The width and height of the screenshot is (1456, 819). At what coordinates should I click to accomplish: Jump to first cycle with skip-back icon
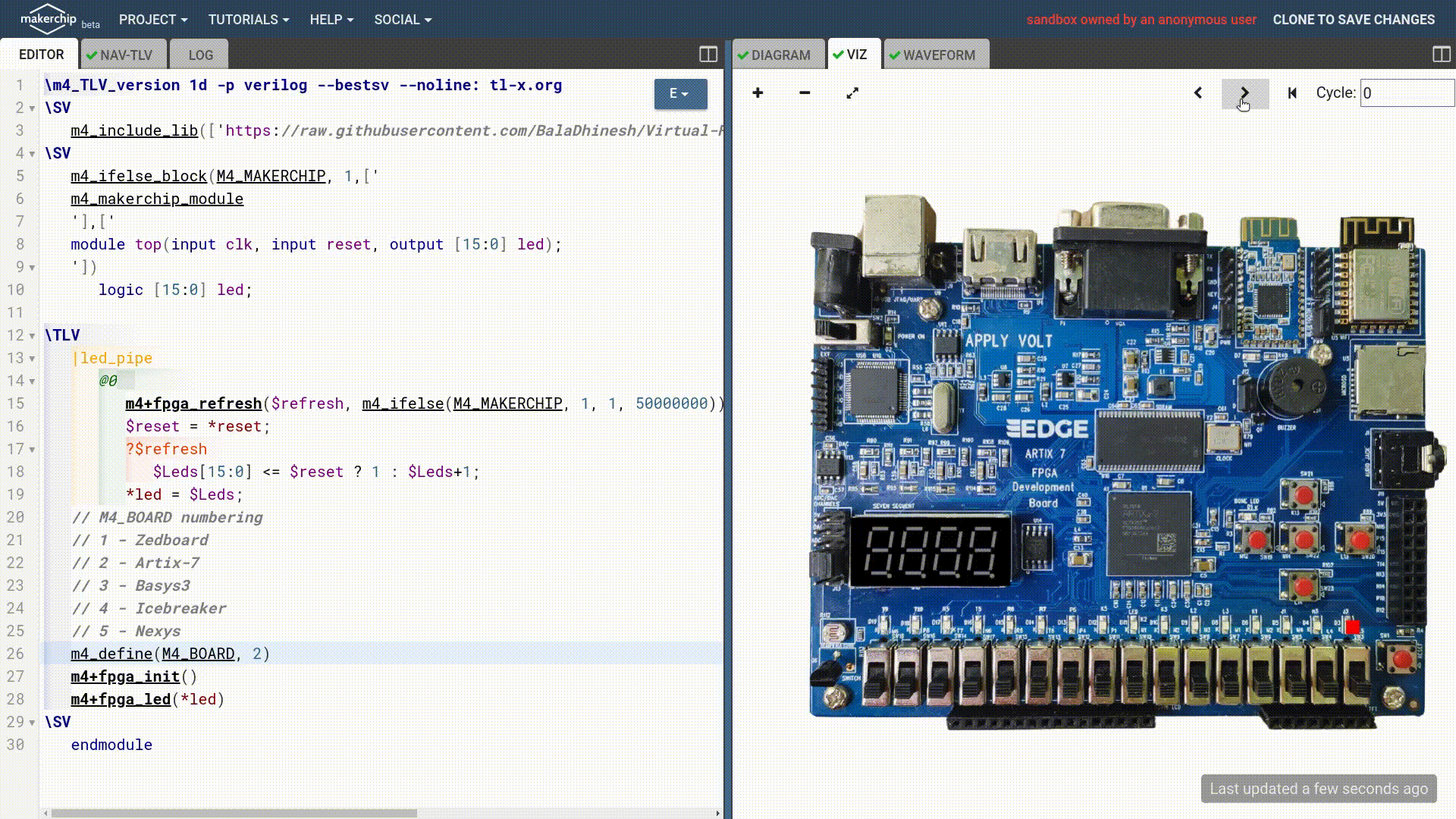(1292, 93)
